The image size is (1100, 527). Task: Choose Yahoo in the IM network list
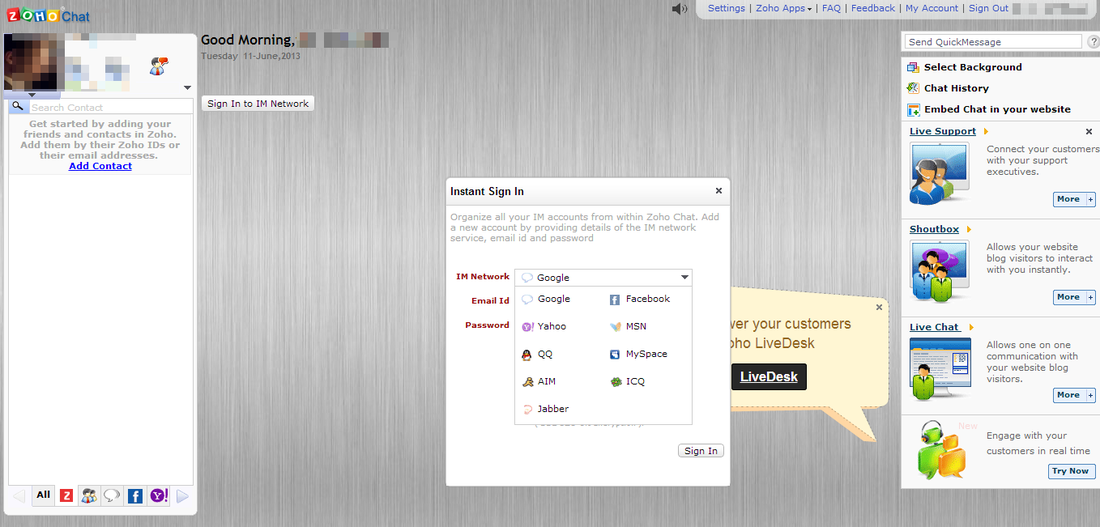coord(544,326)
